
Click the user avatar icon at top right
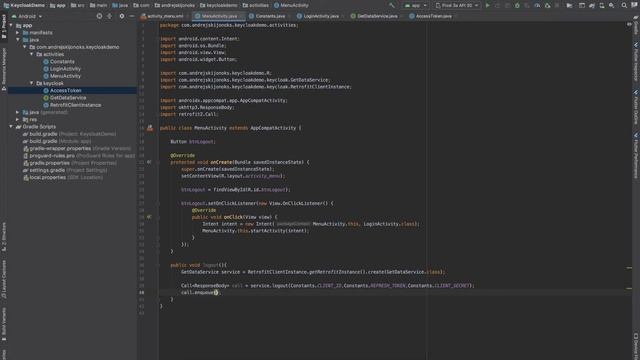tap(634, 5)
